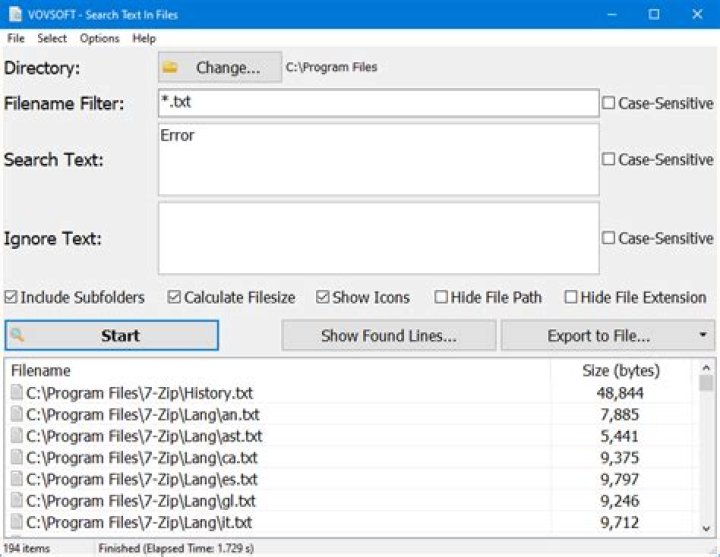The height and width of the screenshot is (557, 720).
Task: Click file icon beside ca.txt row
Action: pyautogui.click(x=17, y=457)
